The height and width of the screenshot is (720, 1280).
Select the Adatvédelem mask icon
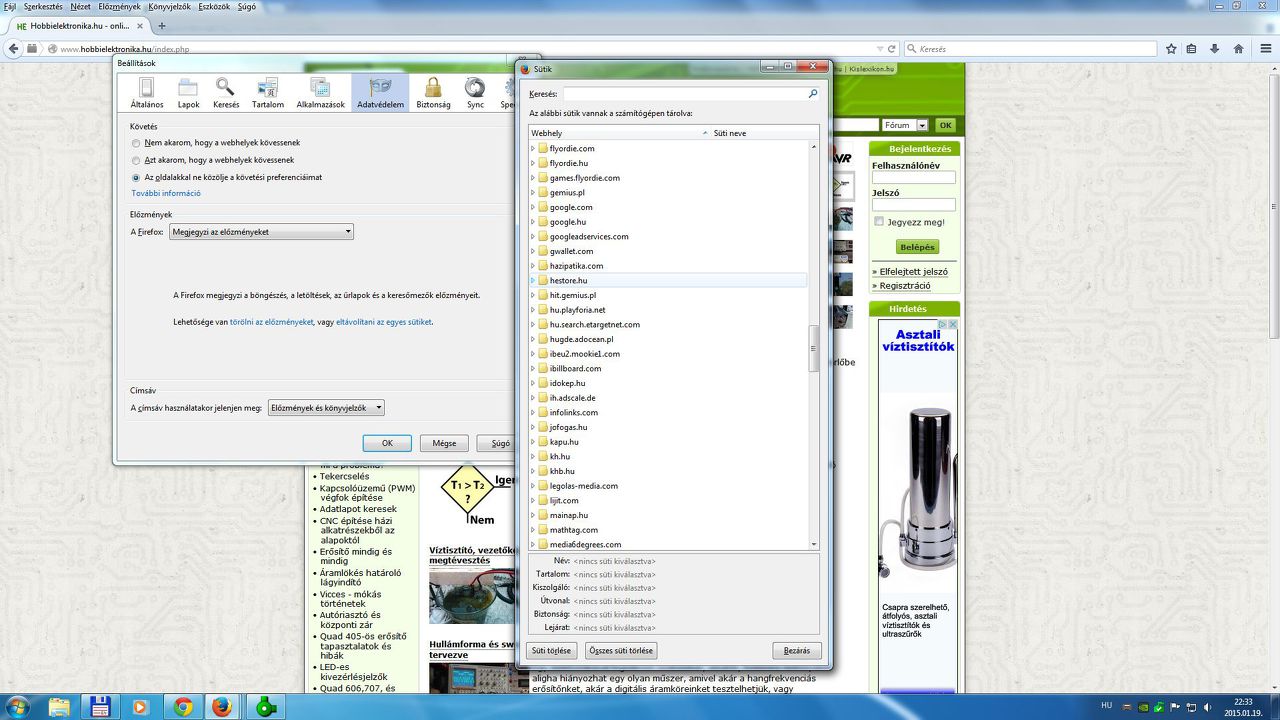pos(380,93)
